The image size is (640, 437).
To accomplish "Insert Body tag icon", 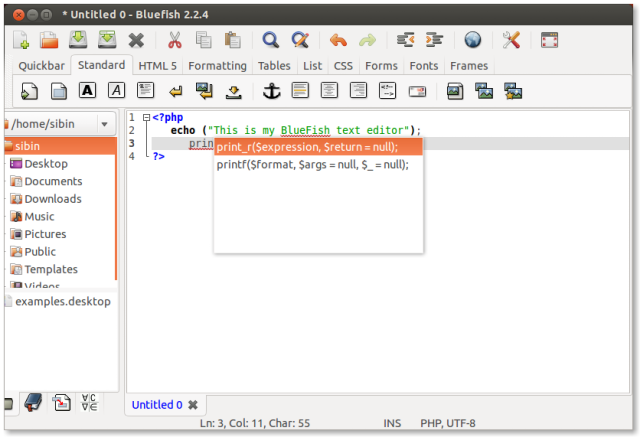I will tap(59, 91).
